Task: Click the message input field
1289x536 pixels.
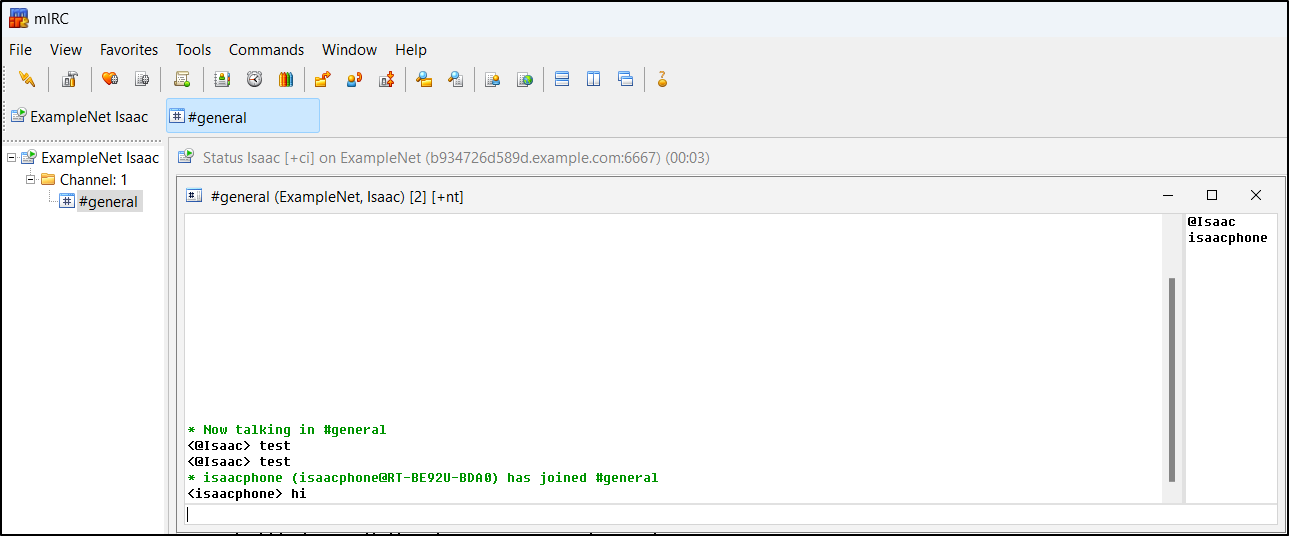Action: coord(730,514)
